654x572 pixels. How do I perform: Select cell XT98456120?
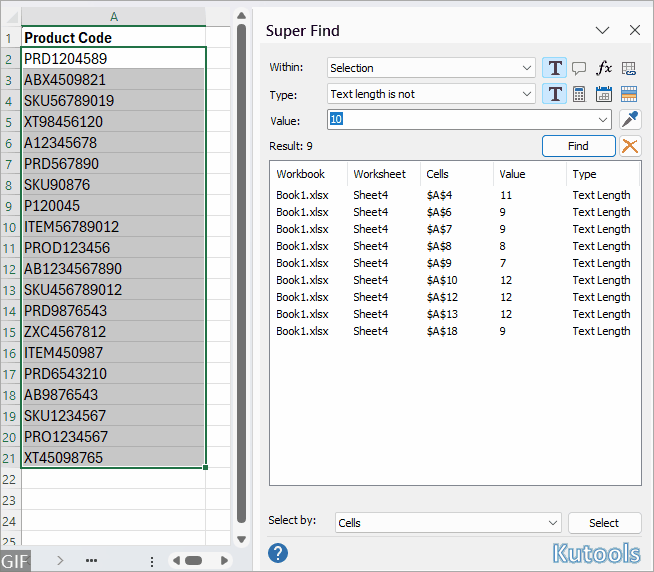[x=113, y=121]
